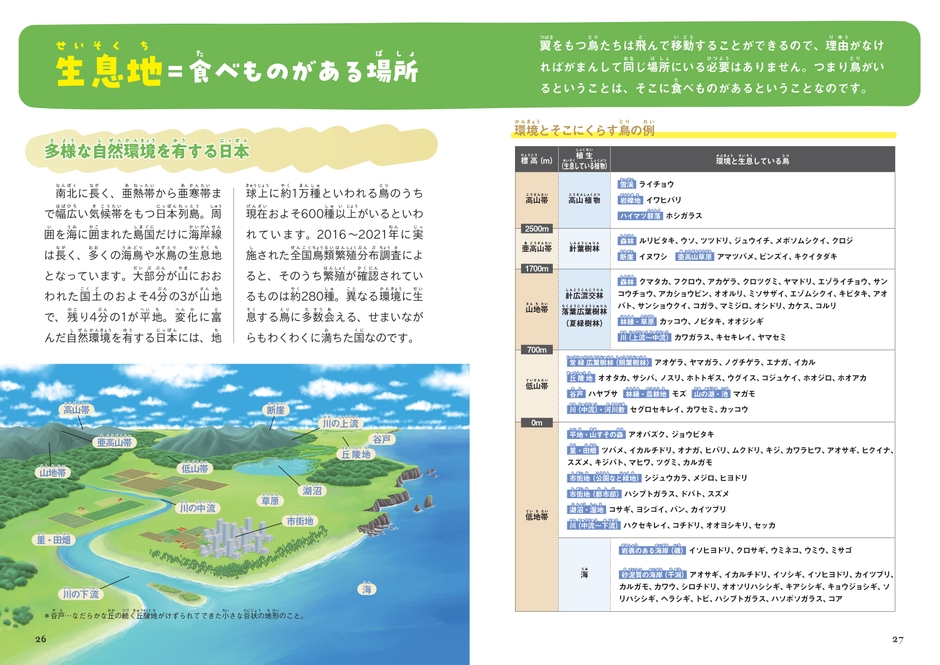Viewport: 940px width, 665px height.
Task: Select the 市街地 (都市部) tag in the table
Action: tap(593, 494)
